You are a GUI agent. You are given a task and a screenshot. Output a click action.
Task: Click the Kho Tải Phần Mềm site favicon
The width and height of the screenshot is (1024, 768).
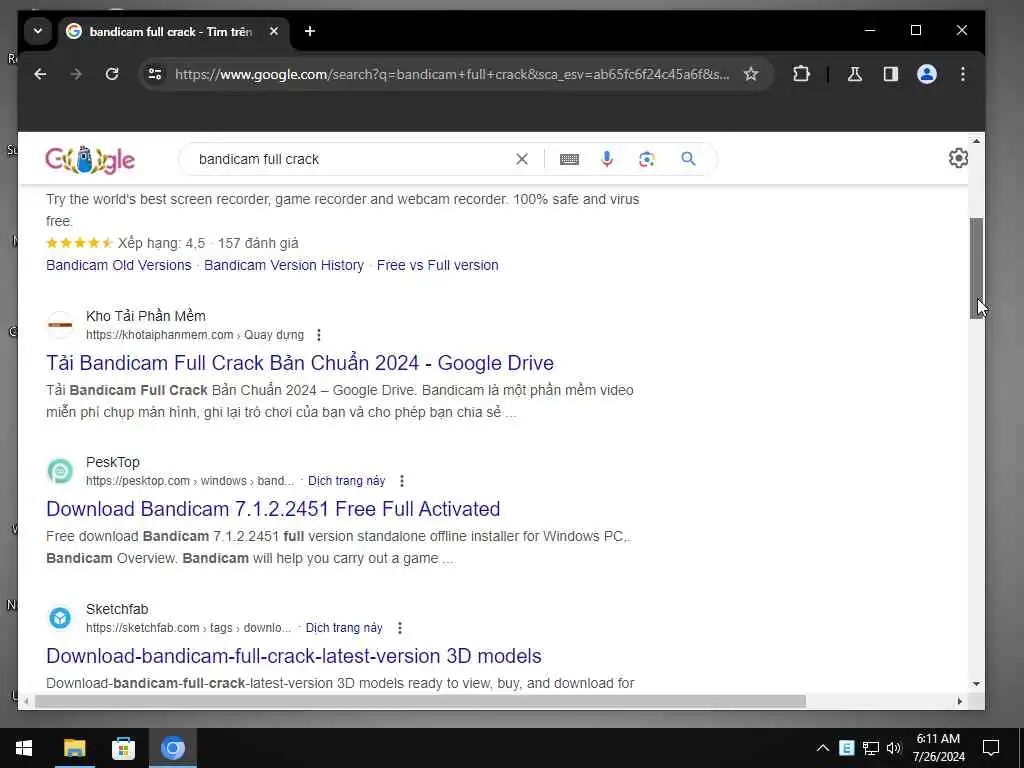[60, 325]
